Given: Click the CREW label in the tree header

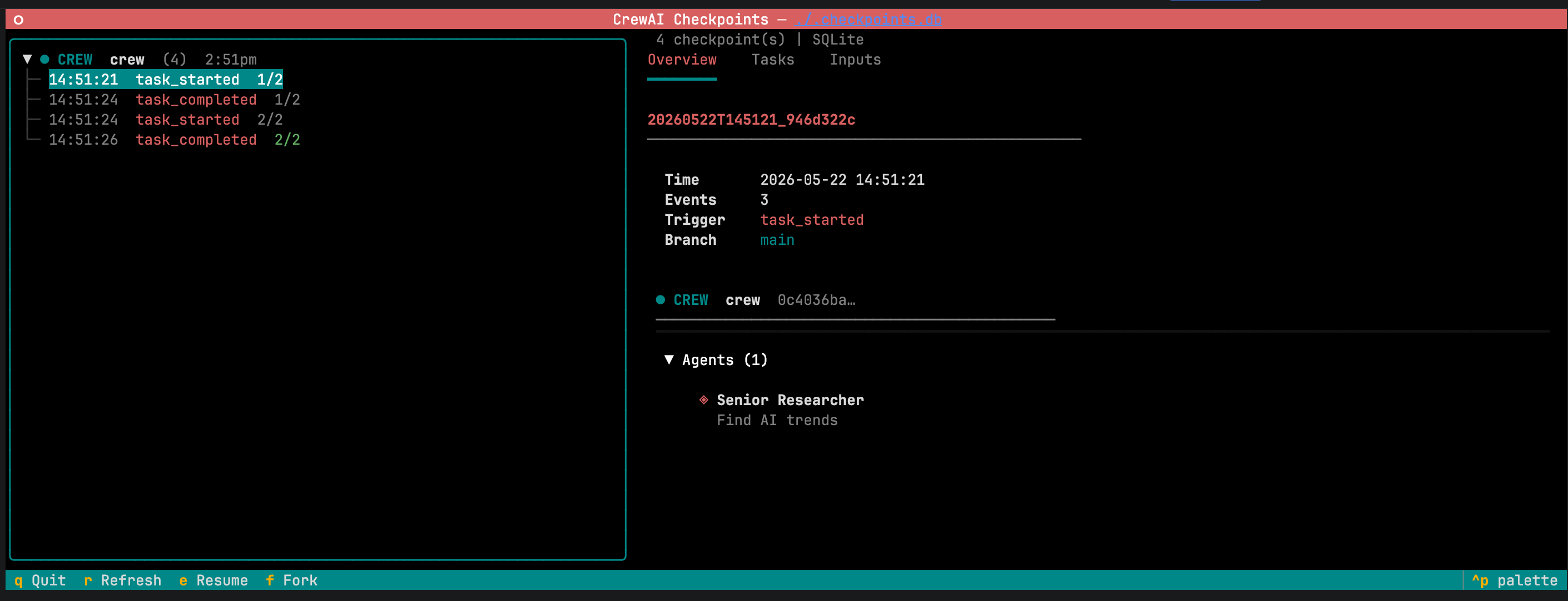Looking at the screenshot, I should coord(75,60).
